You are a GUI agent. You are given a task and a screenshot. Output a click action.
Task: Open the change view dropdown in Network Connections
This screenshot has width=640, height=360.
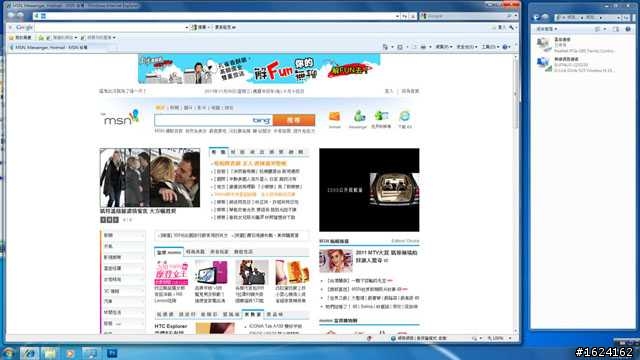[605, 29]
